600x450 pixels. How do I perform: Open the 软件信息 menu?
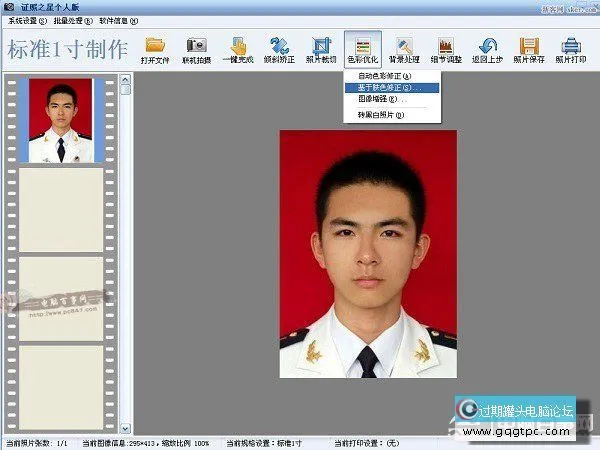[118, 21]
